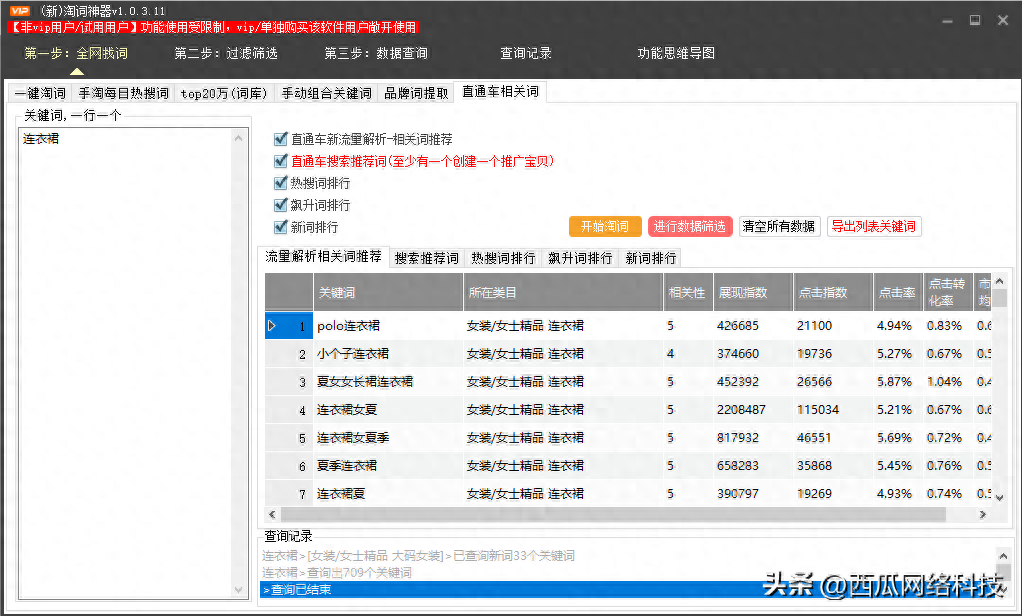The width and height of the screenshot is (1022, 616).
Task: Open 第二步：过滤筛选 step menu
Action: pyautogui.click(x=225, y=53)
